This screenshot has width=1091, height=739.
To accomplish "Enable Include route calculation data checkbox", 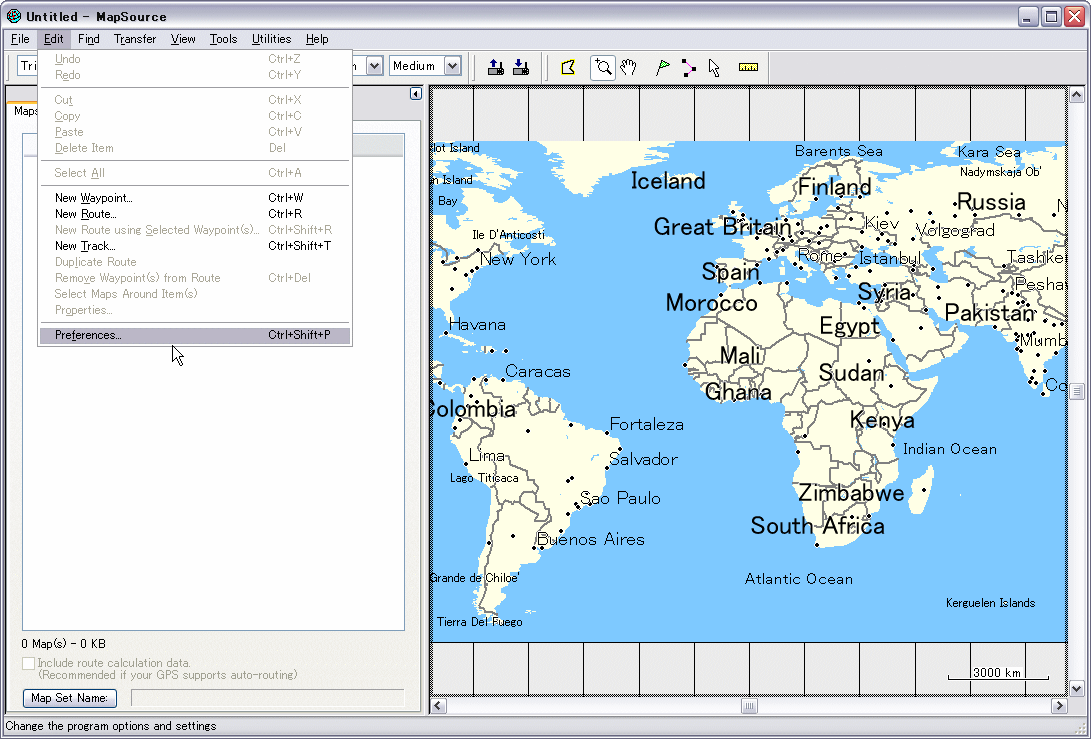I will [29, 663].
